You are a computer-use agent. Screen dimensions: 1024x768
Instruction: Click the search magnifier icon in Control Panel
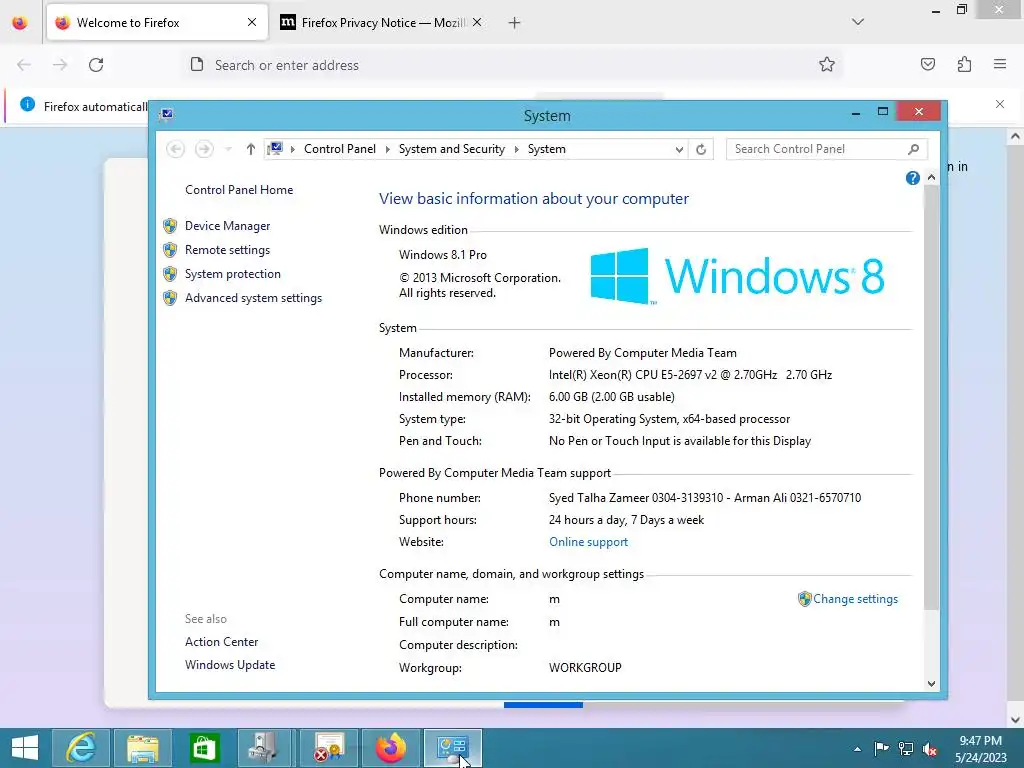click(914, 150)
